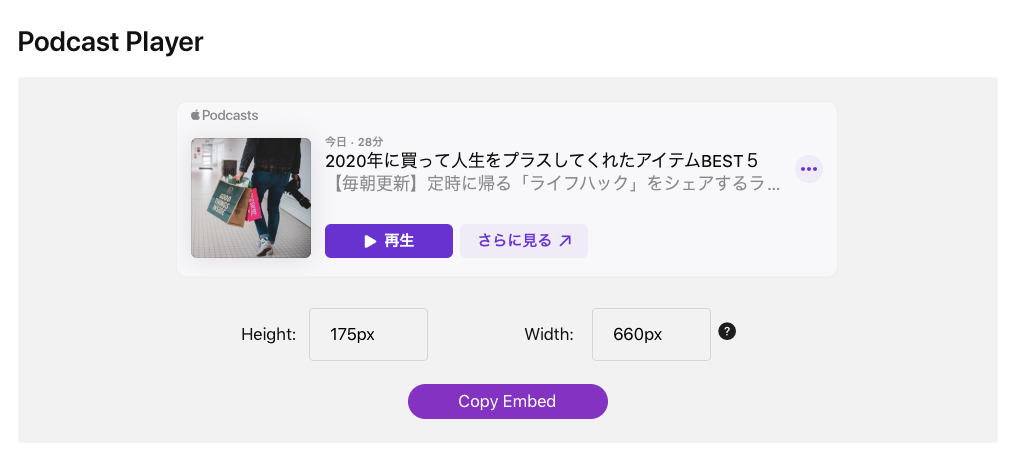Click the Width: label
Screen dimensions: 1016x462
coord(549,334)
